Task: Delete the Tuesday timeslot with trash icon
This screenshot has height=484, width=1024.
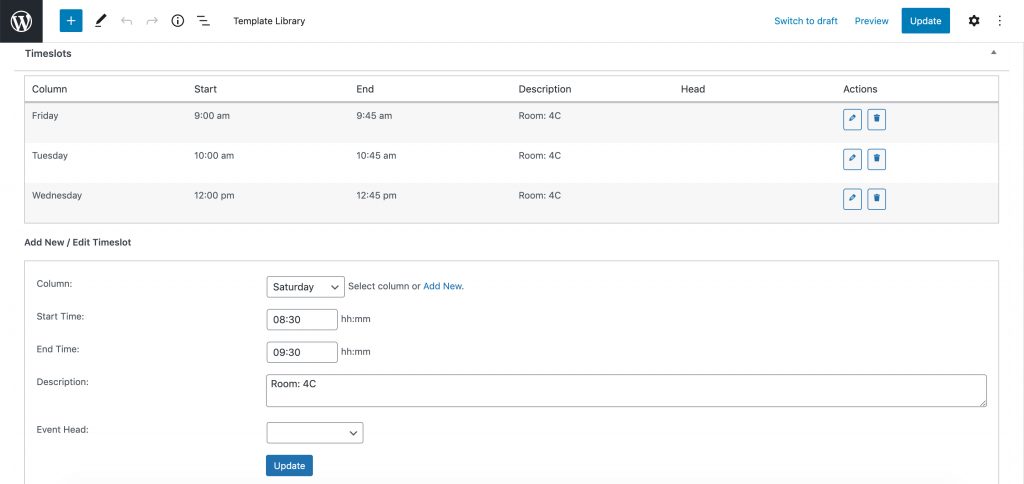Action: [x=876, y=159]
